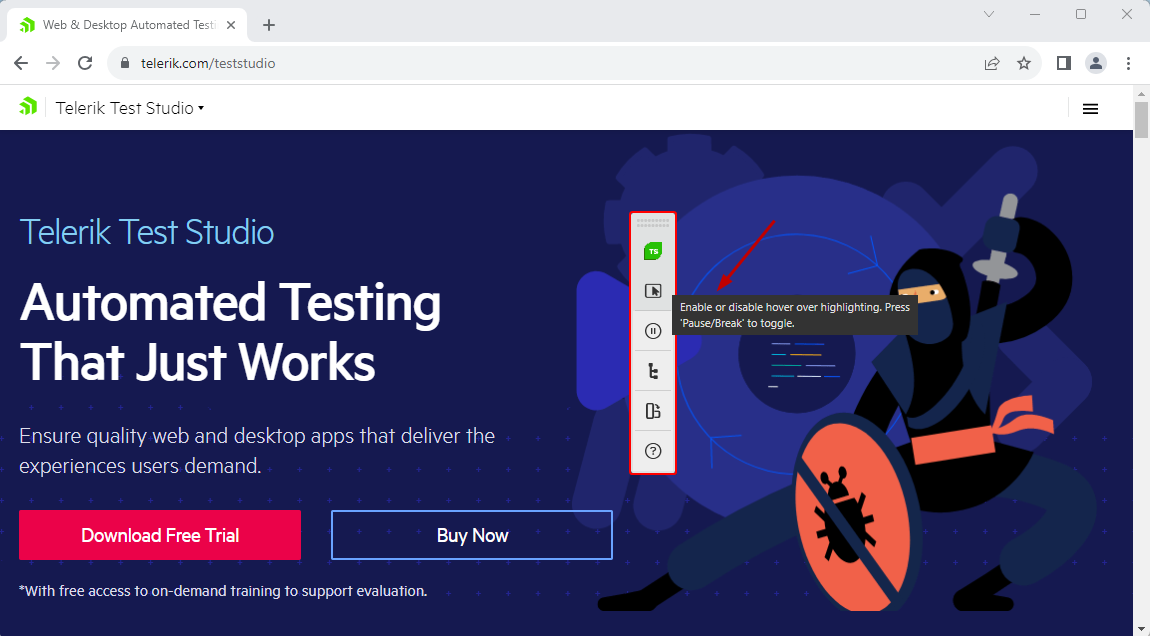Open the Chrome profile avatar
1150x636 pixels.
(1096, 63)
